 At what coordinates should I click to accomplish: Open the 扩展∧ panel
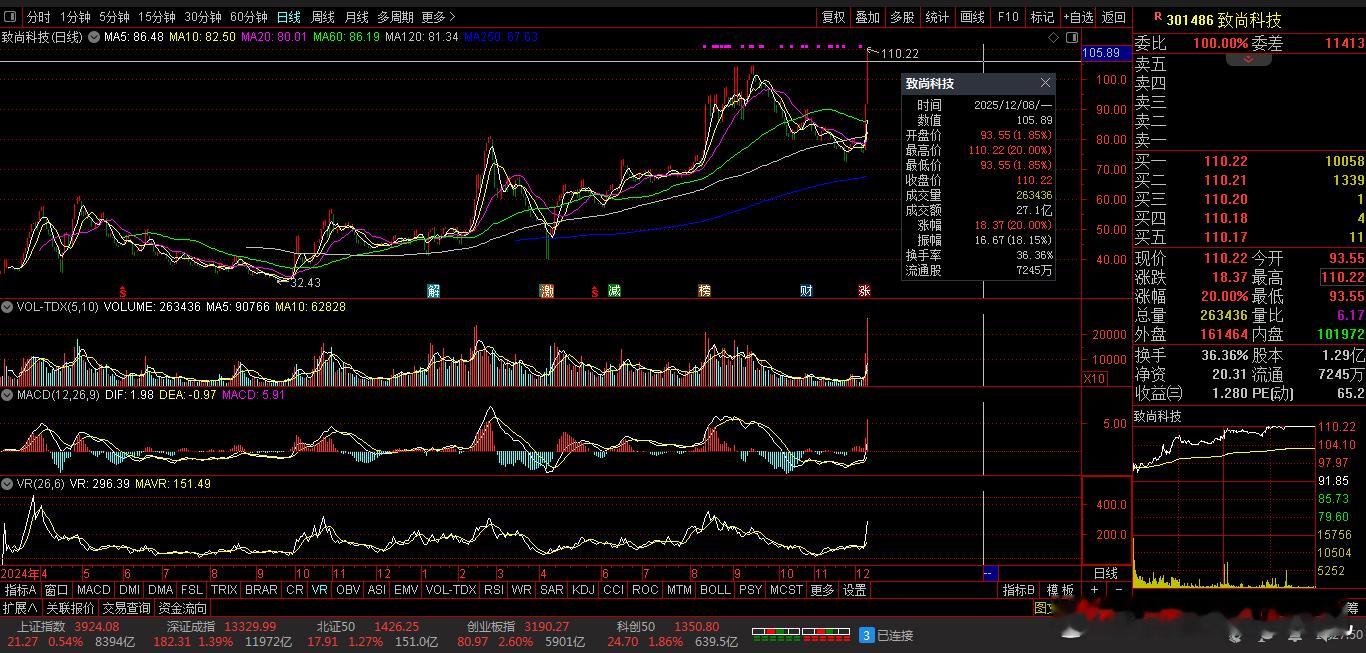click(20, 608)
